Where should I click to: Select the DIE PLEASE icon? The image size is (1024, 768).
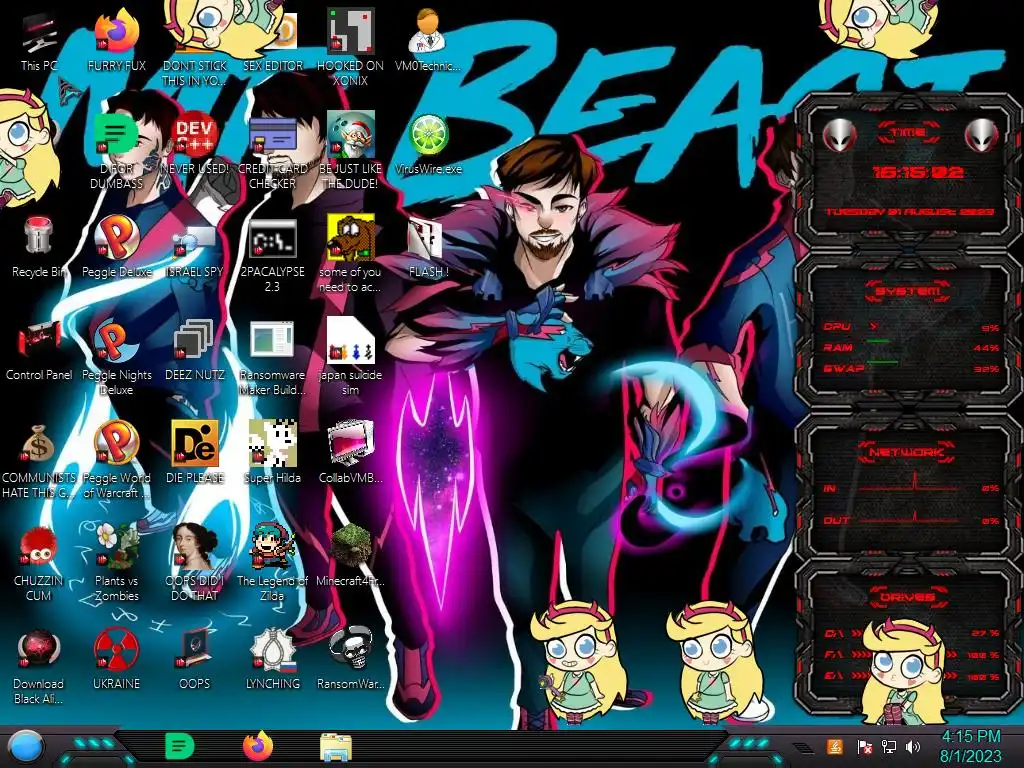coord(195,453)
